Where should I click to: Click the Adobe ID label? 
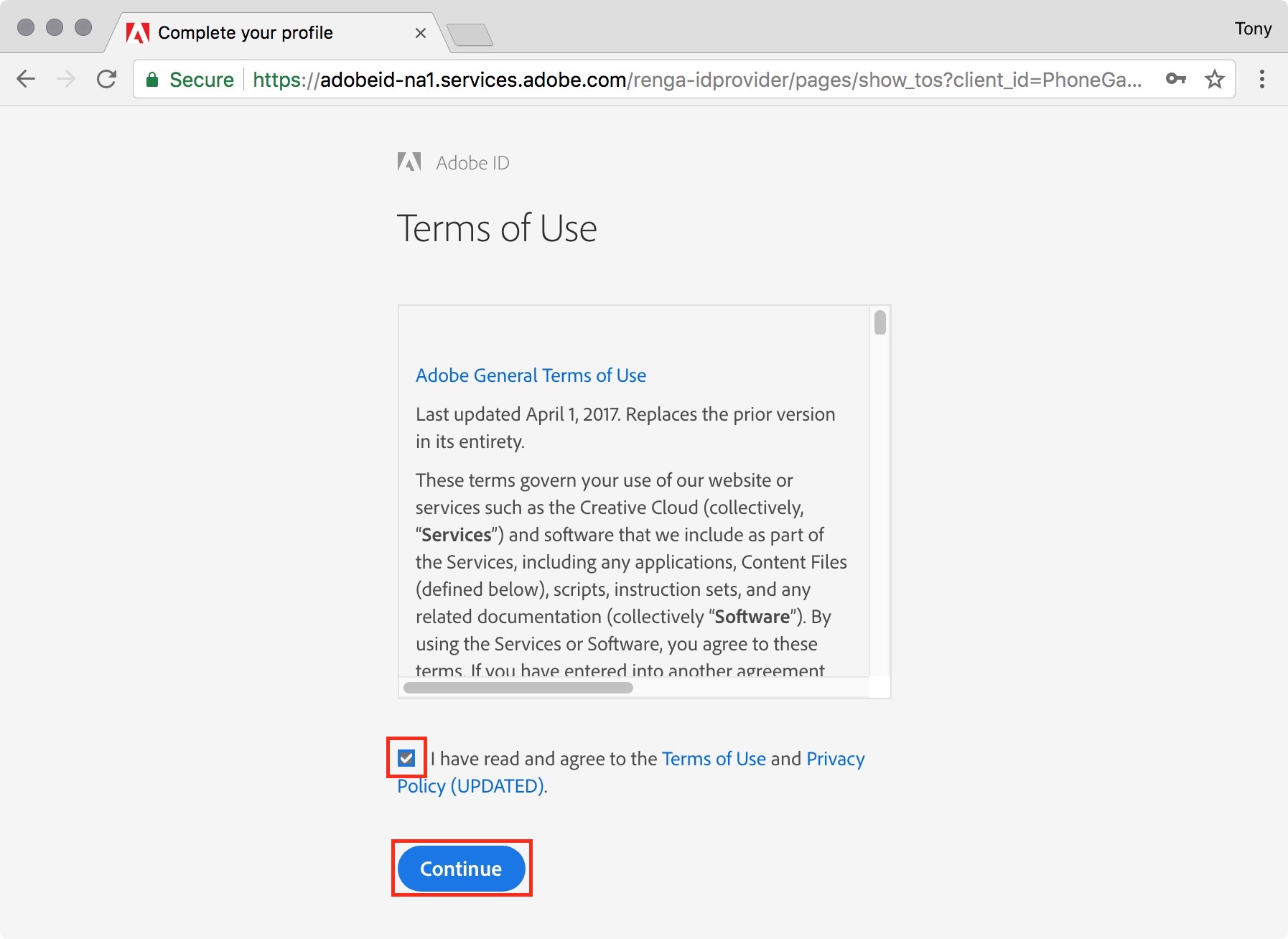472,163
